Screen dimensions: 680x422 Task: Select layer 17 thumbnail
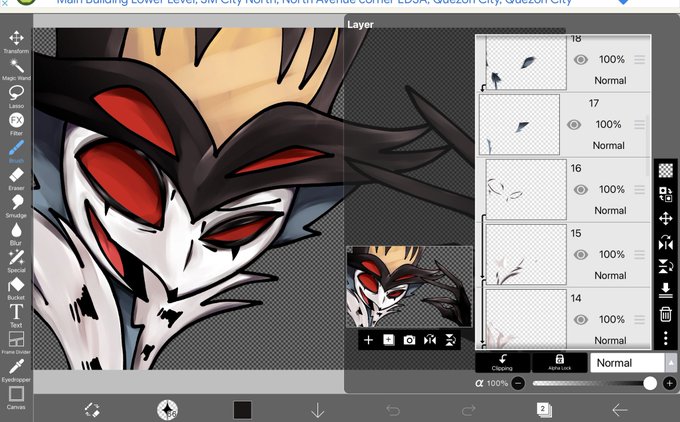click(x=519, y=124)
